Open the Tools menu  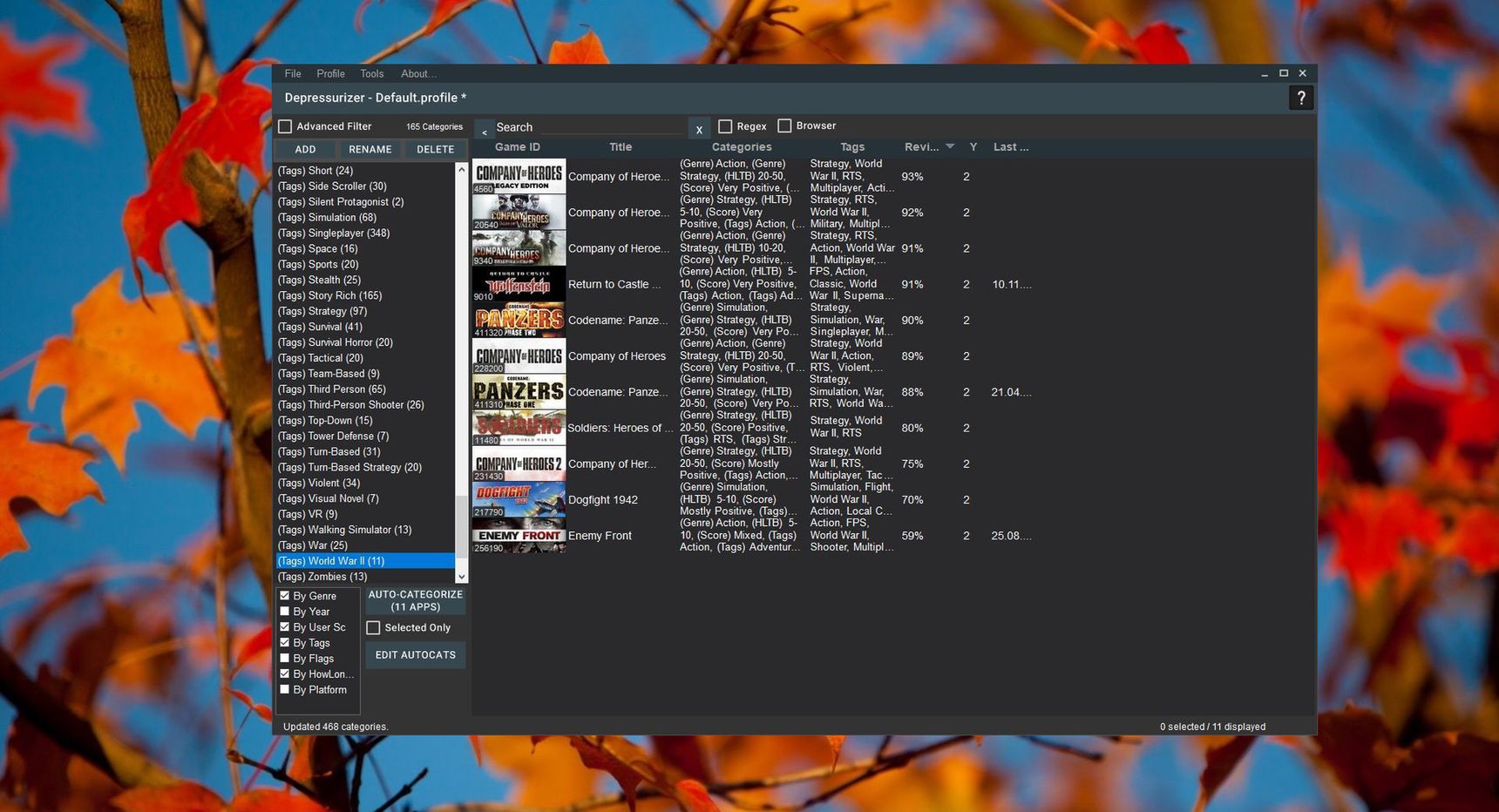tap(372, 74)
